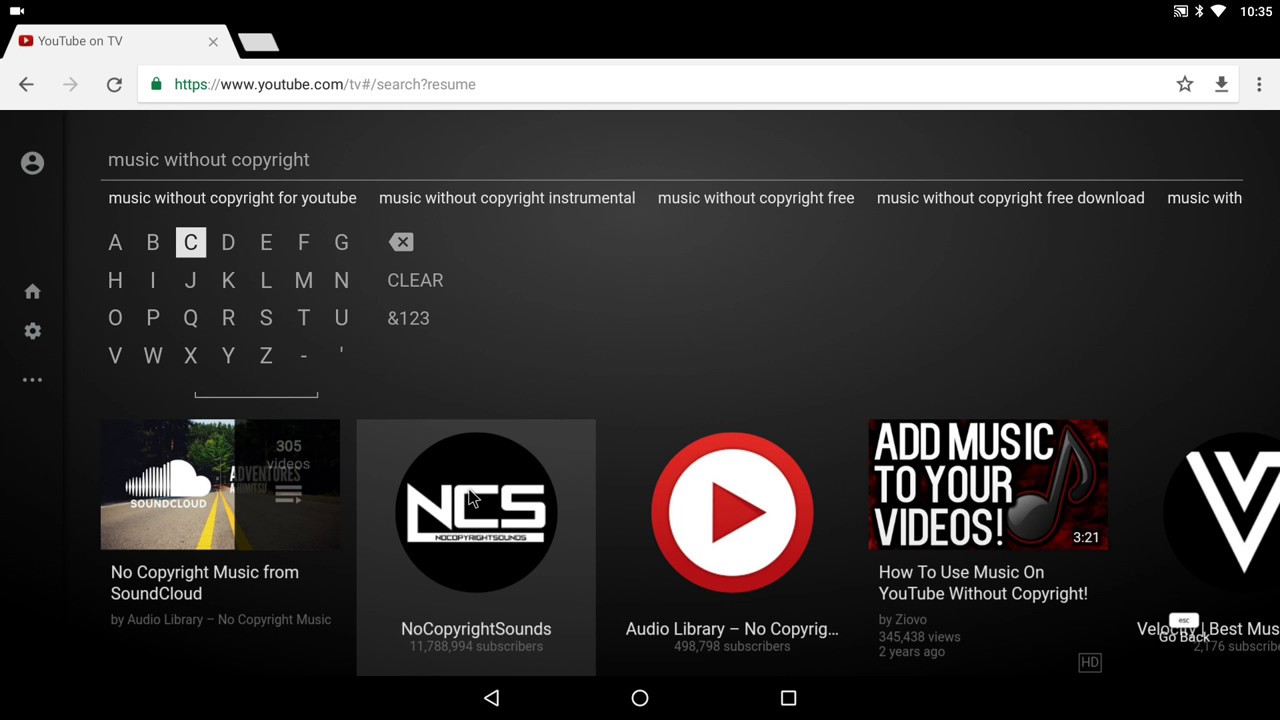Open the Velocity channel logo
Viewport: 1280px width, 720px height.
[1222, 512]
